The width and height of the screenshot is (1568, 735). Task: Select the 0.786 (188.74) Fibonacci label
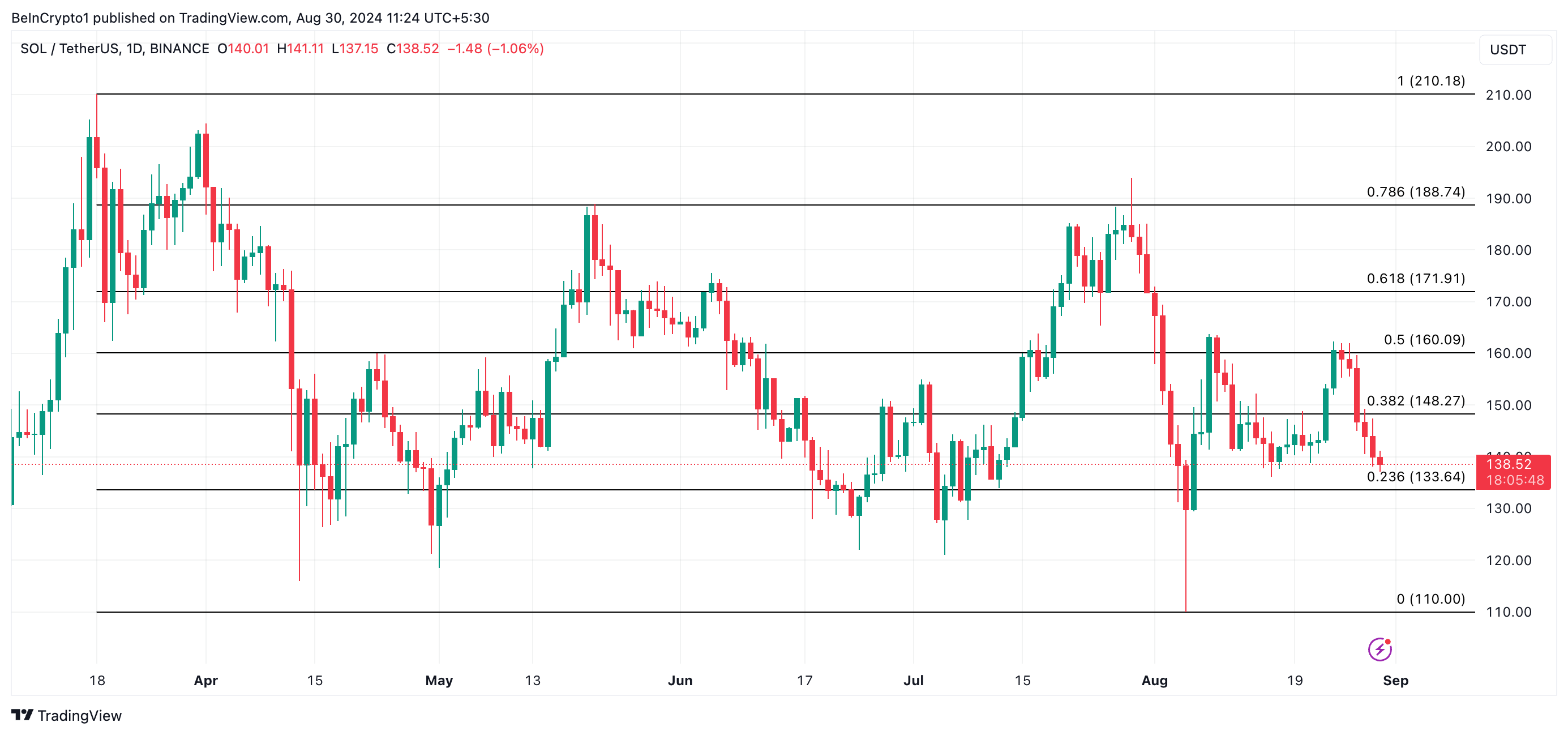coord(1416,192)
